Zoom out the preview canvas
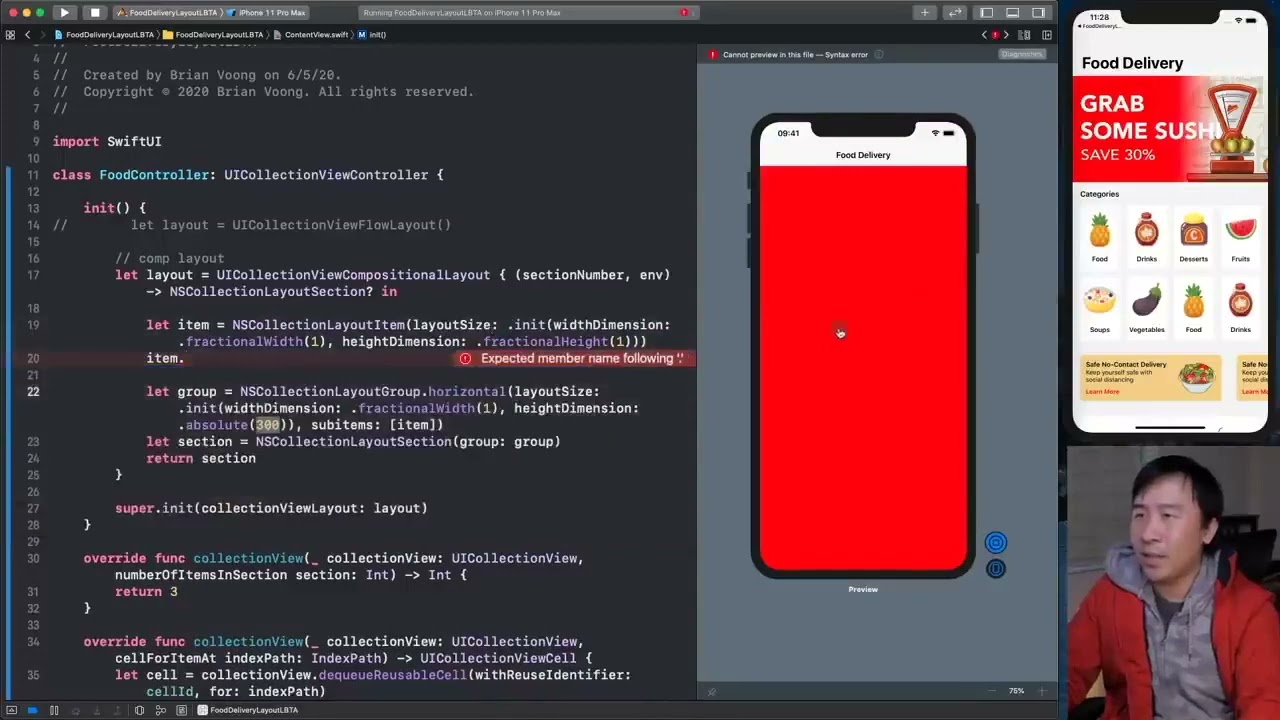This screenshot has width=1280, height=720. pyautogui.click(x=992, y=691)
